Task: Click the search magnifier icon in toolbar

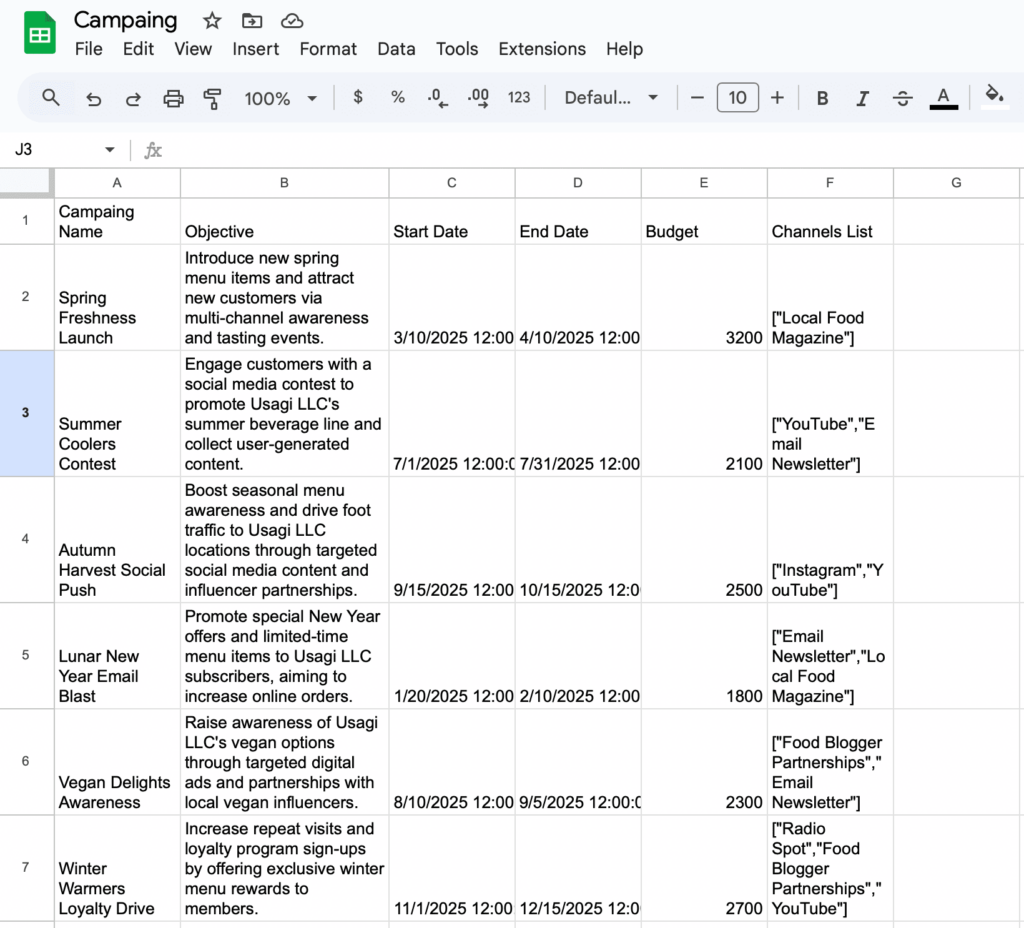Action: pos(51,97)
